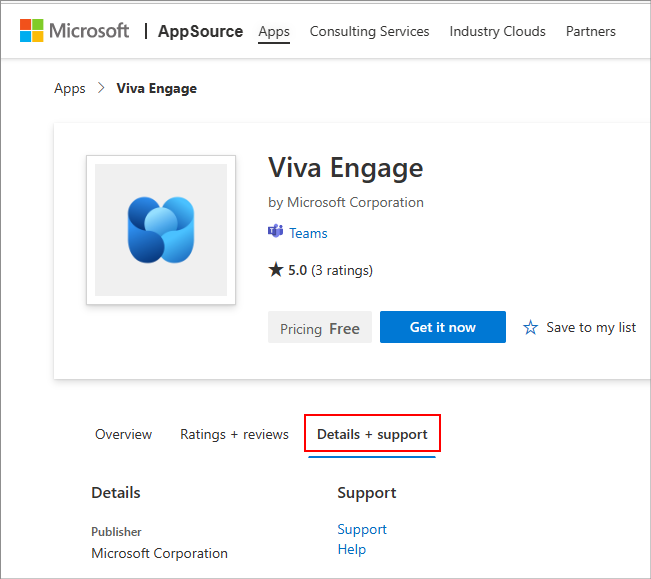
Task: Open the Teams product link
Action: coord(308,233)
